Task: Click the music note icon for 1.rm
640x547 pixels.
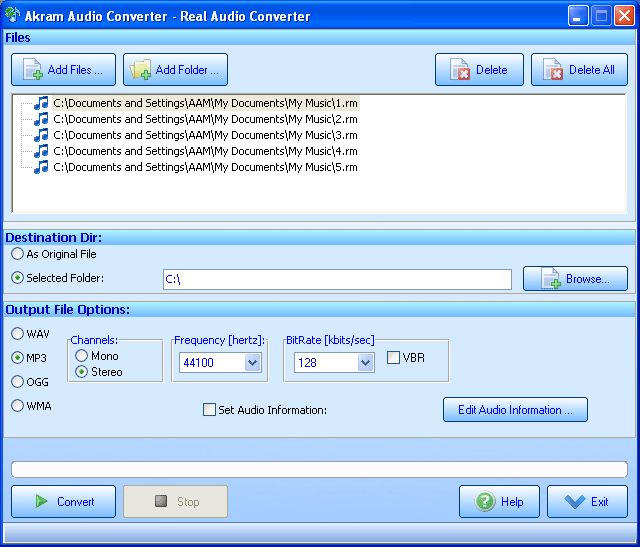Action: coord(41,103)
